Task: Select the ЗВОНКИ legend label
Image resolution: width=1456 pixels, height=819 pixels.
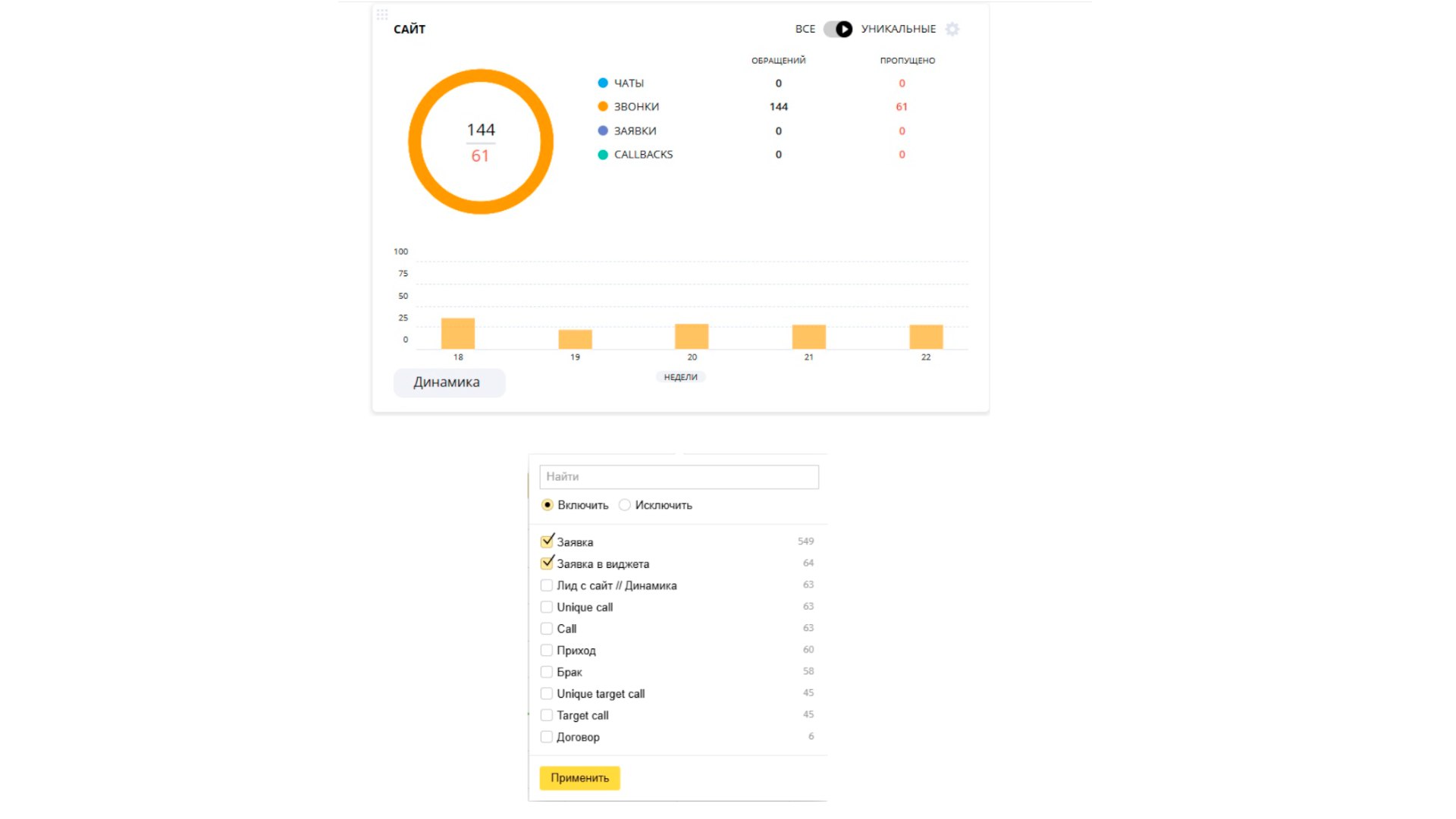Action: (x=636, y=107)
